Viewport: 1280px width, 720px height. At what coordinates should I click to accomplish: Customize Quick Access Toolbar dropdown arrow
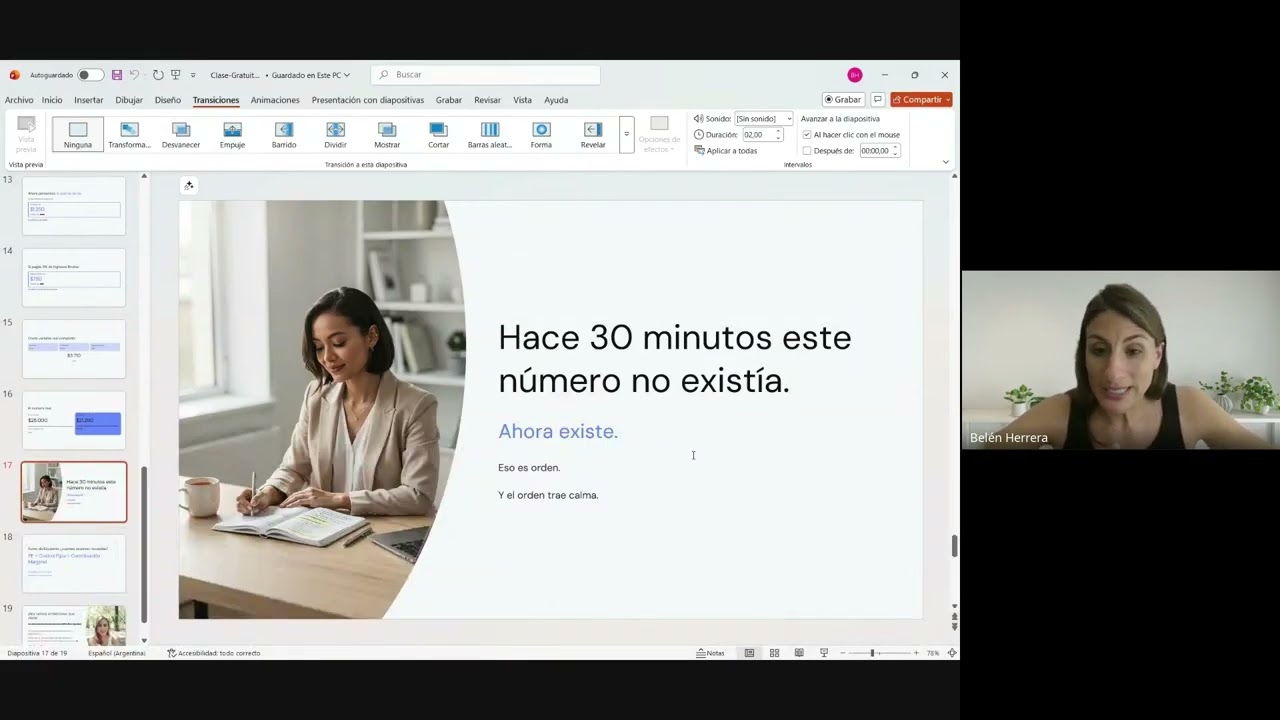click(x=193, y=75)
